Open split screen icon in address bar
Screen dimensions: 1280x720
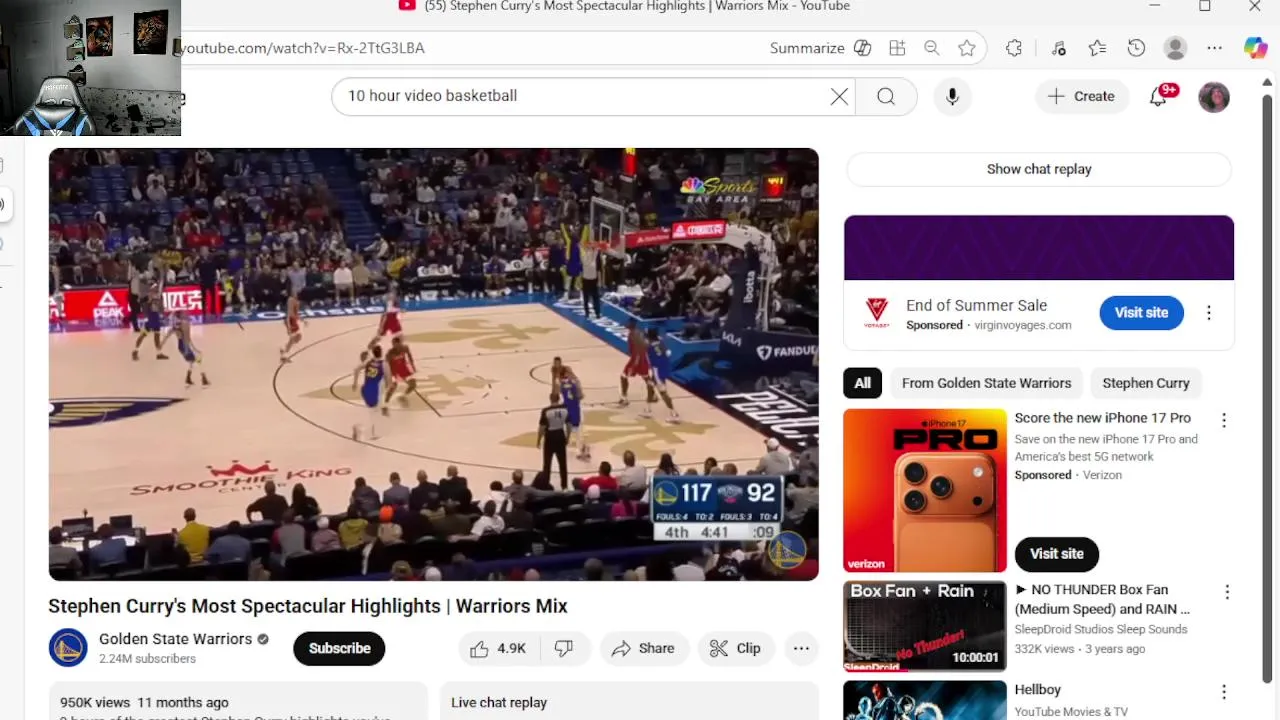(x=897, y=48)
